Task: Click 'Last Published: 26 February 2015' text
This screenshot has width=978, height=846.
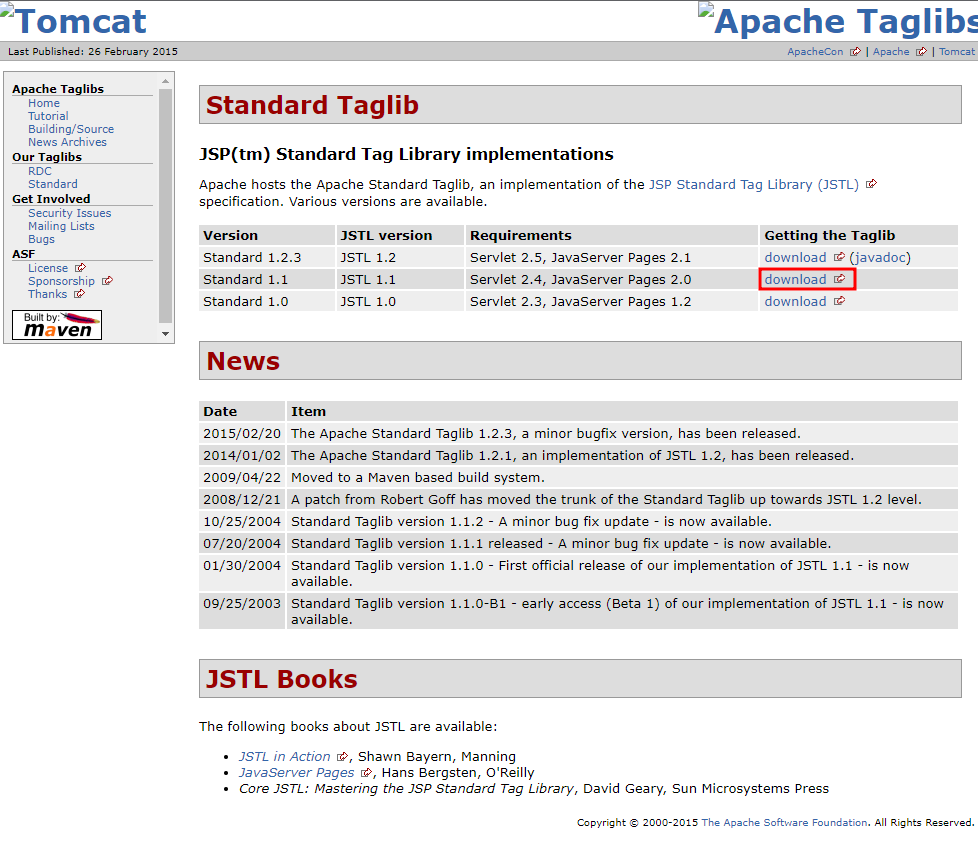Action: pyautogui.click(x=93, y=52)
